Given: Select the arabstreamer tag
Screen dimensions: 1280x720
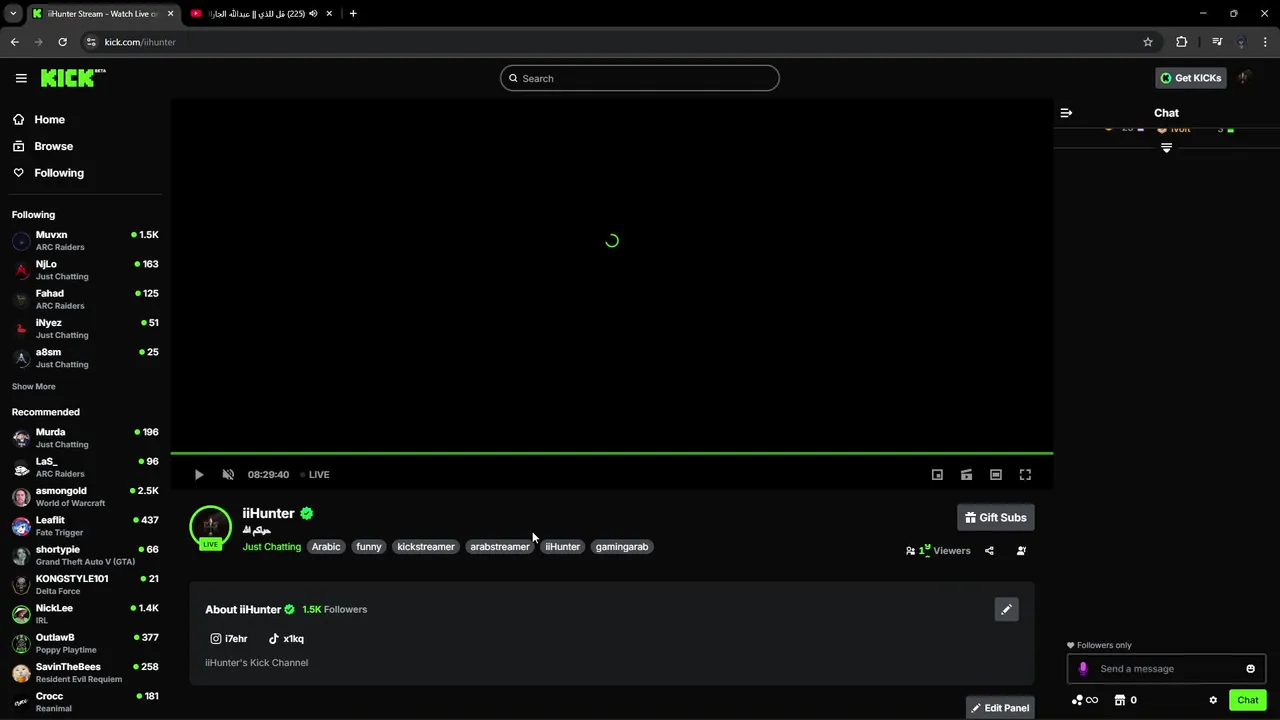Looking at the screenshot, I should [500, 547].
